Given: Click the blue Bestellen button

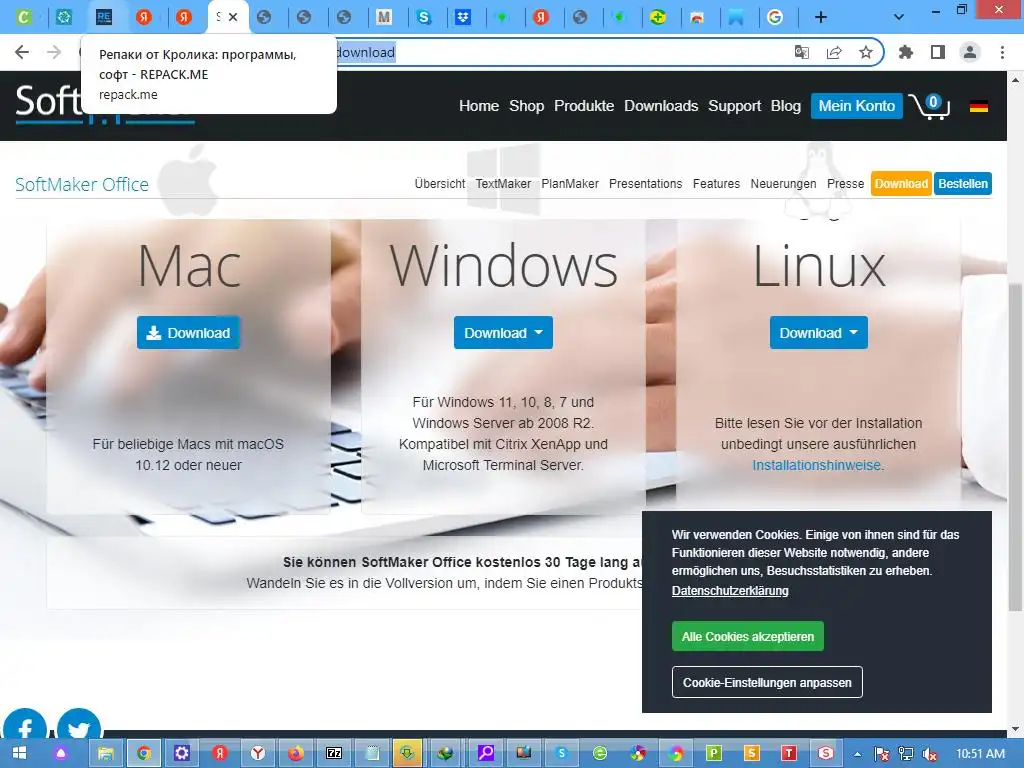Looking at the screenshot, I should [963, 184].
